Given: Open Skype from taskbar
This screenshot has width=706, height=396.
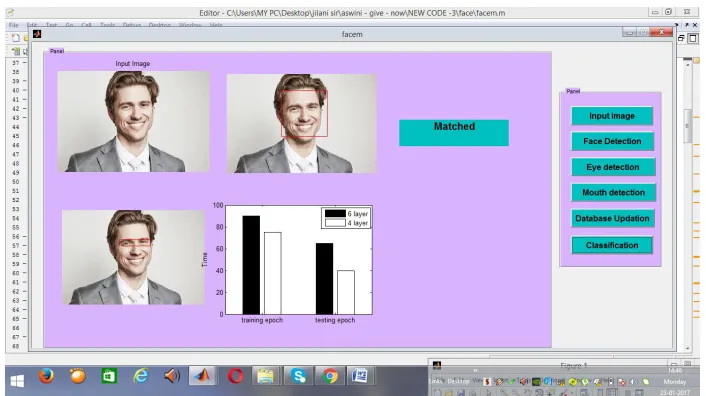Looking at the screenshot, I should 298,376.
